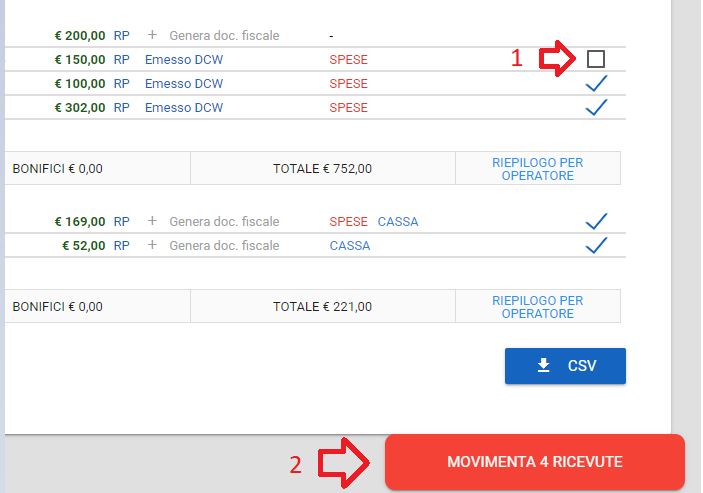Open Riepilogo per Operatore for €221,00 total

click(x=537, y=307)
